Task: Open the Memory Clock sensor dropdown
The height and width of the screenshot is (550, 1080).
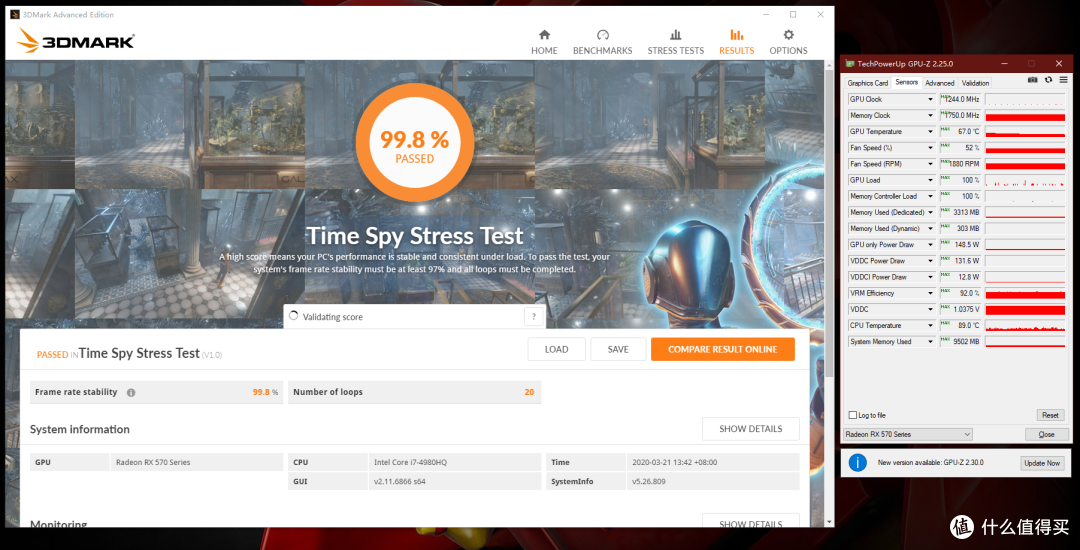Action: (x=931, y=116)
